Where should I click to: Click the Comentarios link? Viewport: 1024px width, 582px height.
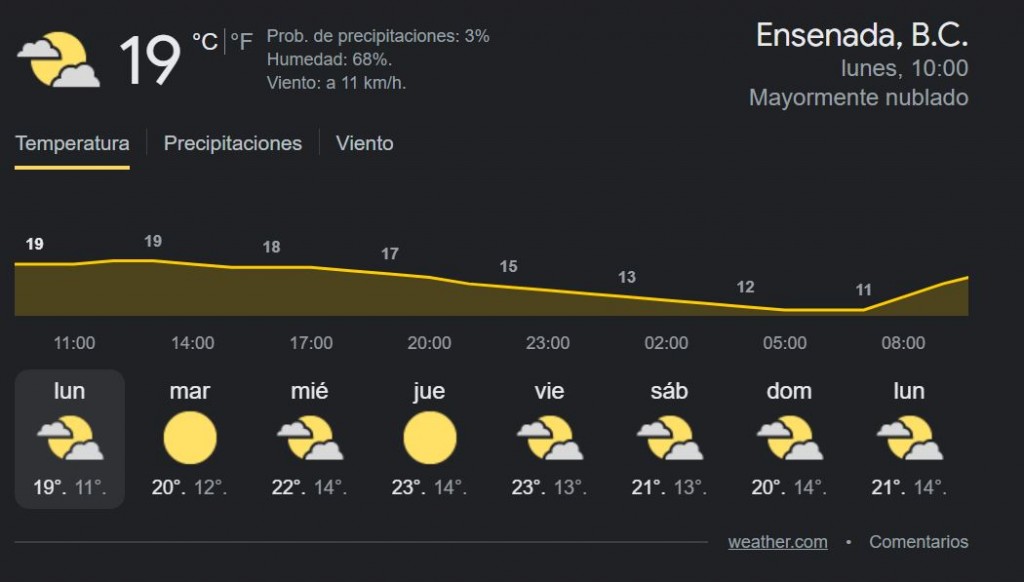pyautogui.click(x=918, y=542)
